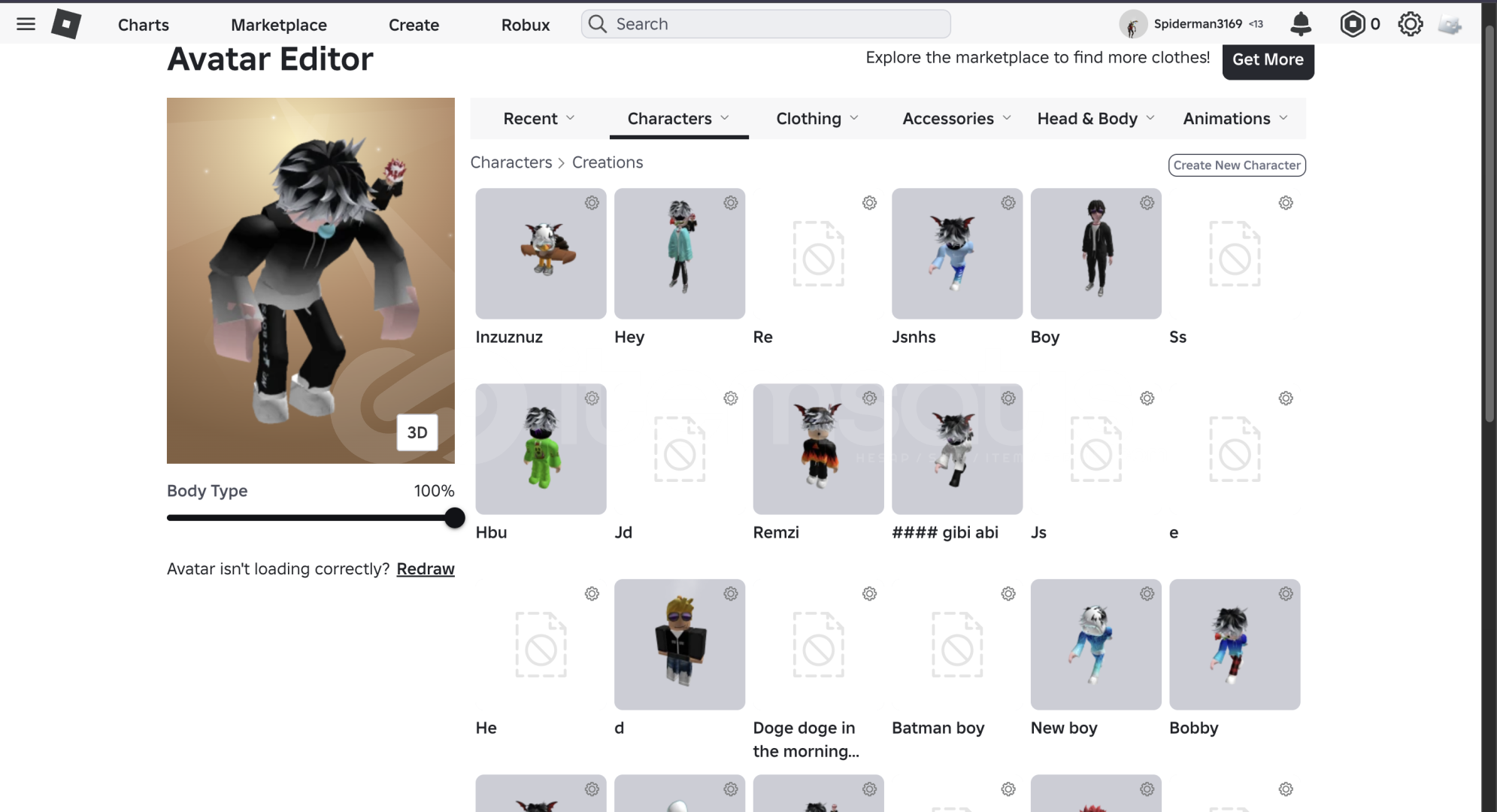1497x812 pixels.
Task: Open settings gear for Re character
Action: [870, 203]
